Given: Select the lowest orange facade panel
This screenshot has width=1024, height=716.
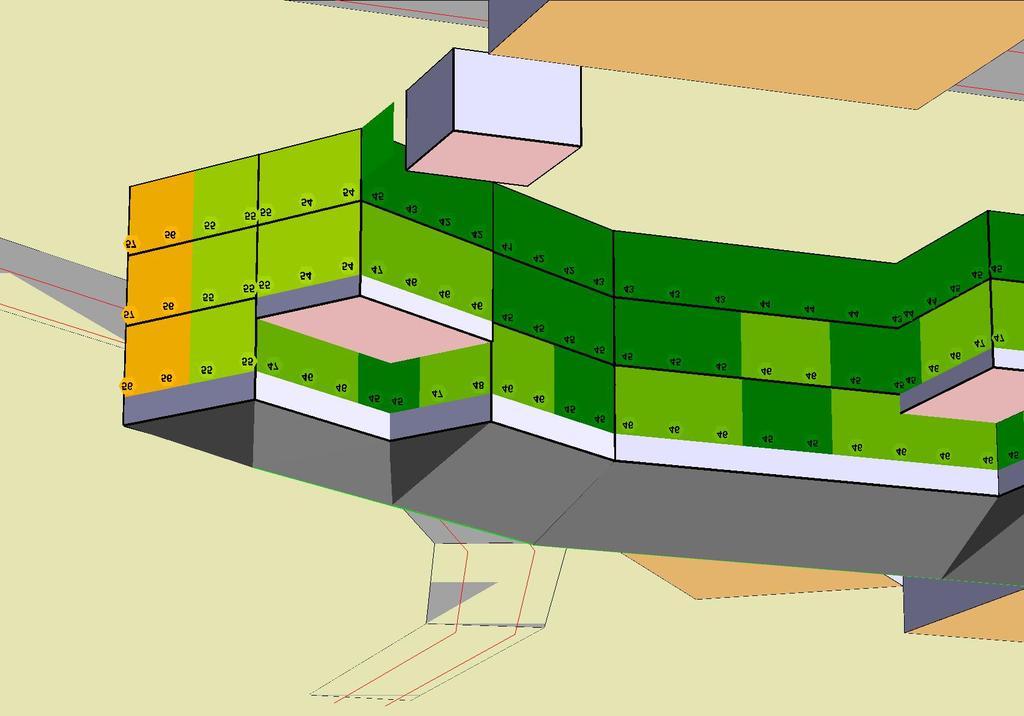Looking at the screenshot, I should [x=157, y=354].
